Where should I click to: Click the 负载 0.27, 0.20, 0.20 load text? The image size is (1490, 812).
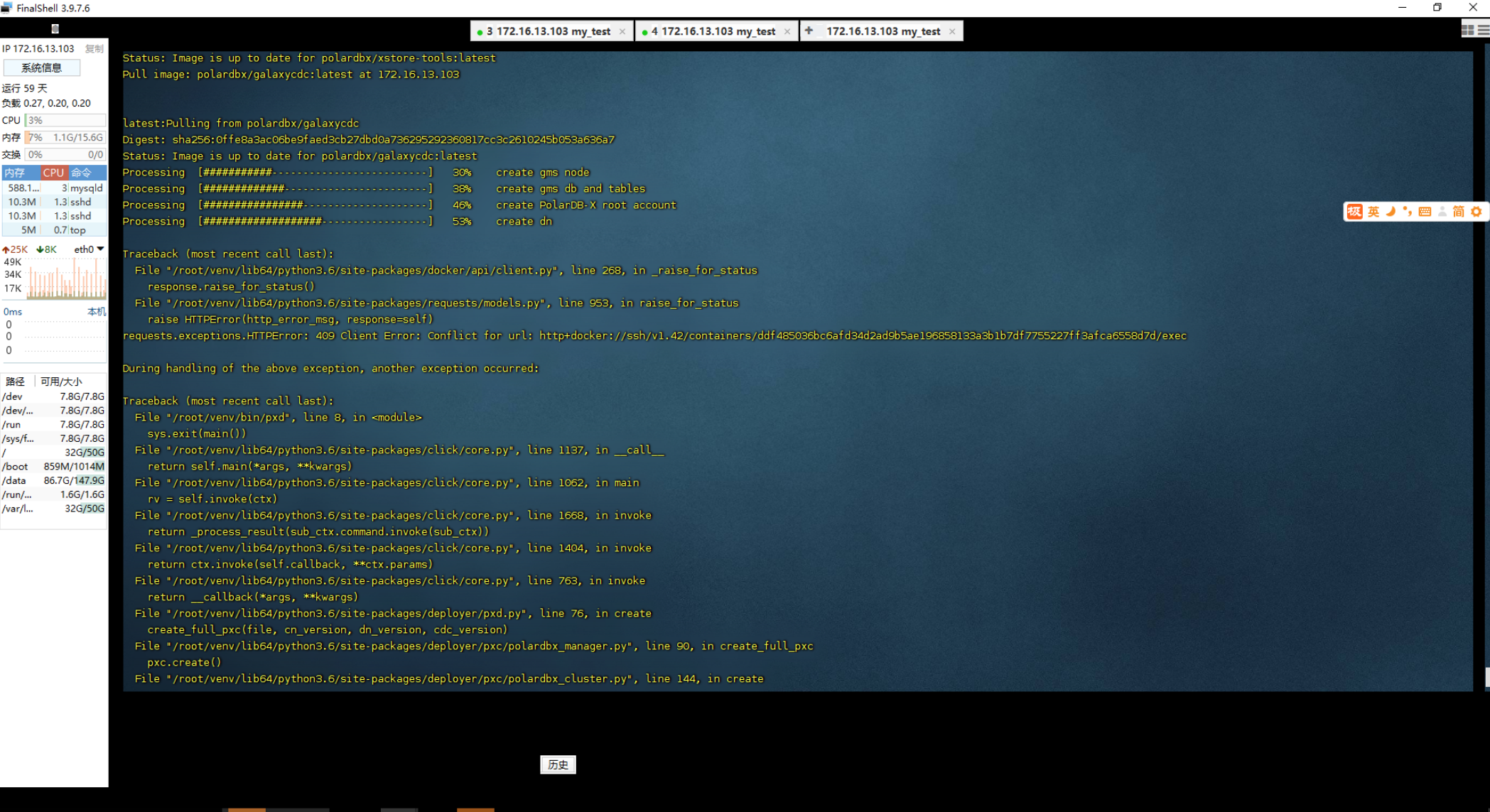click(46, 103)
